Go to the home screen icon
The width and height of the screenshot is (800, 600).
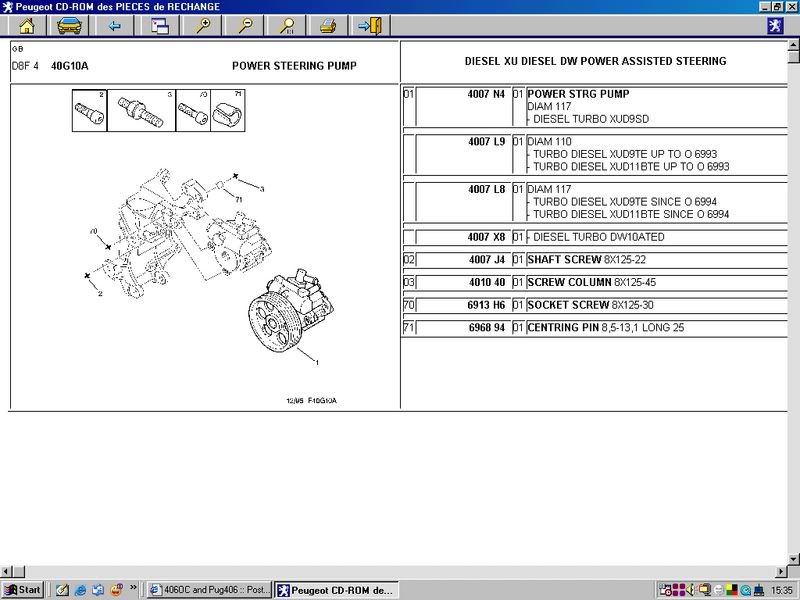click(27, 26)
